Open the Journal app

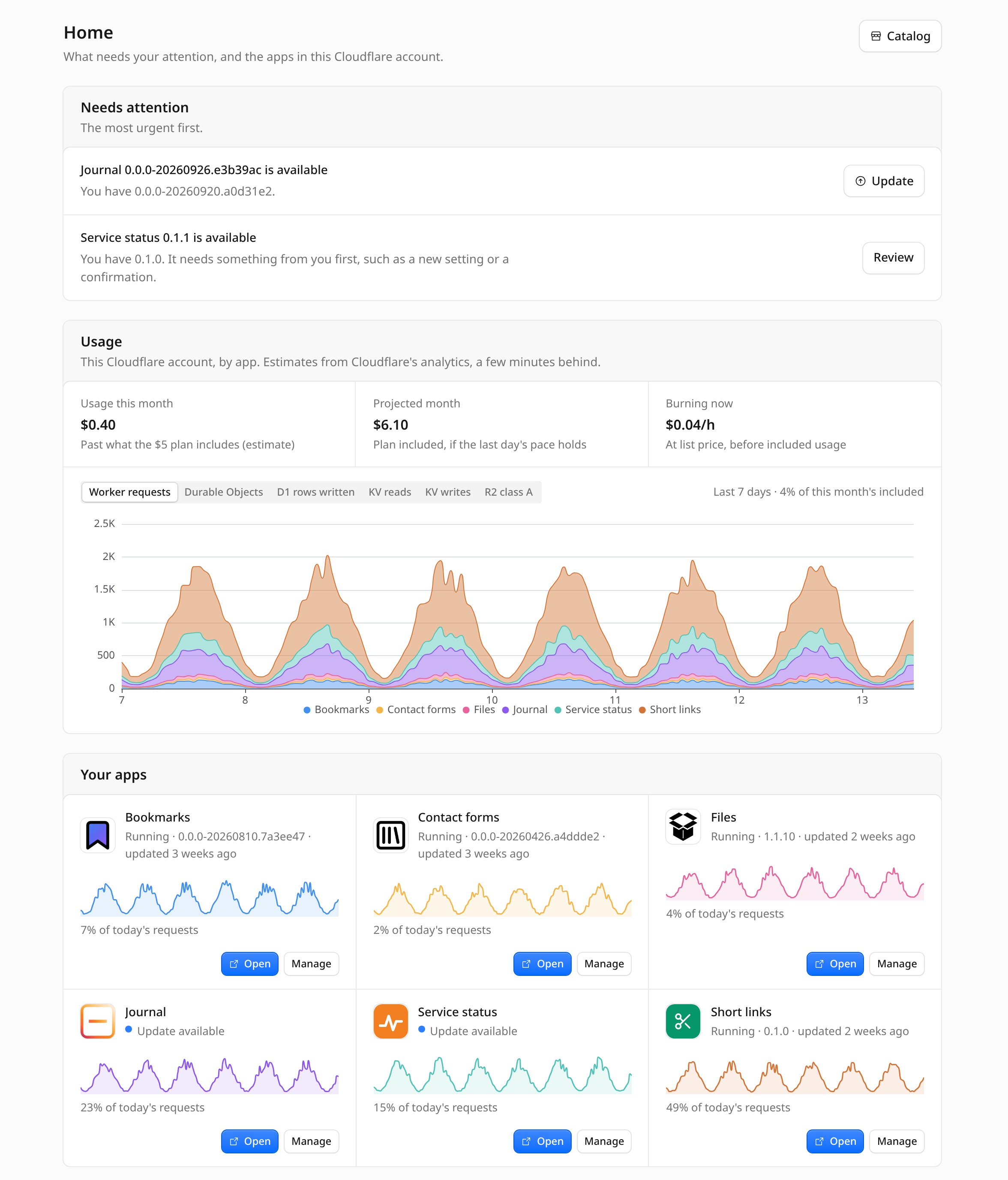coord(250,1142)
